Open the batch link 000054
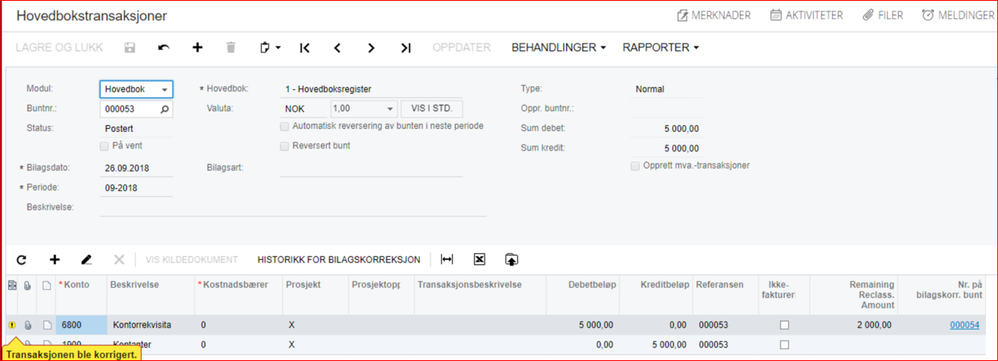Viewport: 998px width, 361px height. tap(964, 325)
